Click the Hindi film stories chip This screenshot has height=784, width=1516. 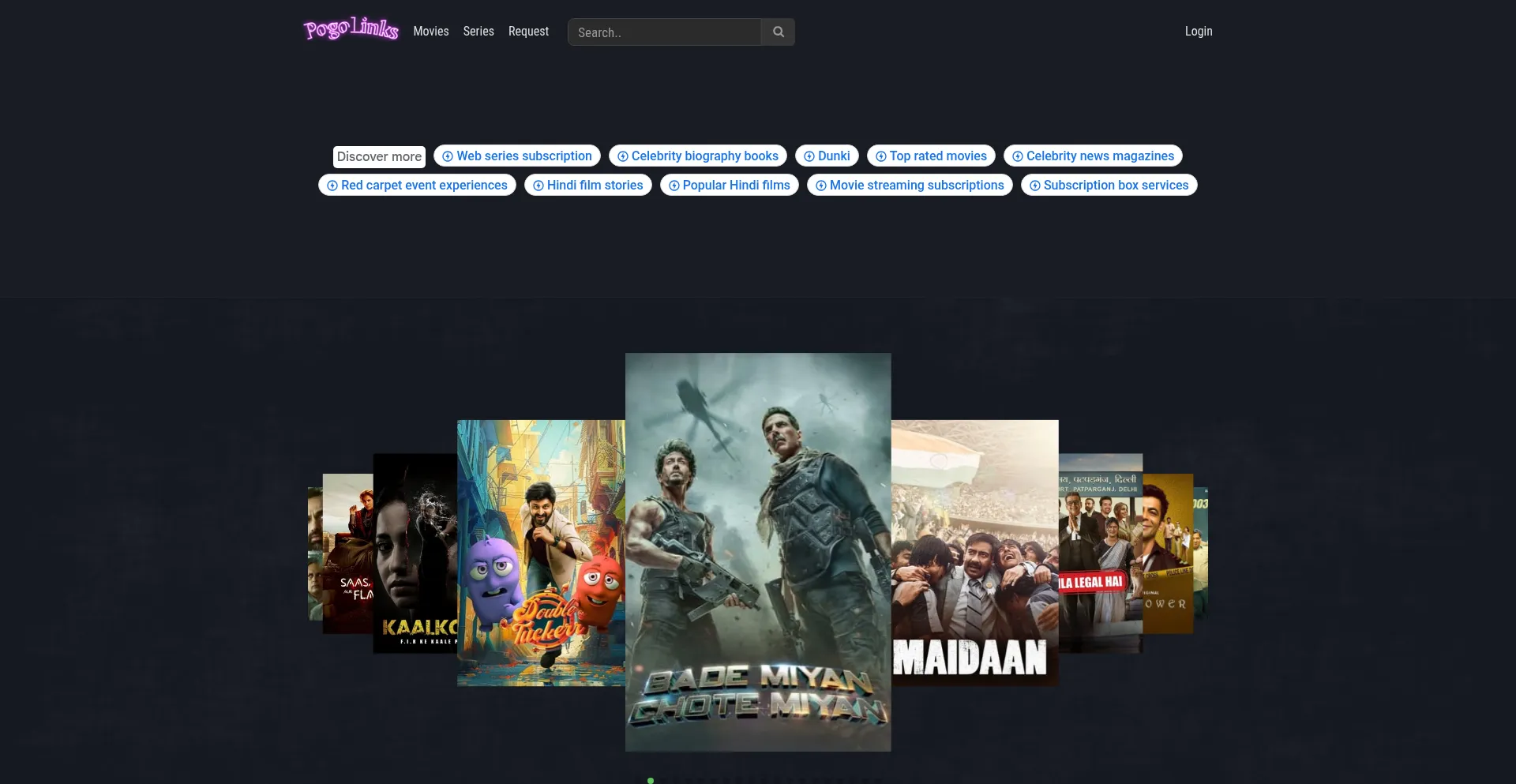point(588,186)
